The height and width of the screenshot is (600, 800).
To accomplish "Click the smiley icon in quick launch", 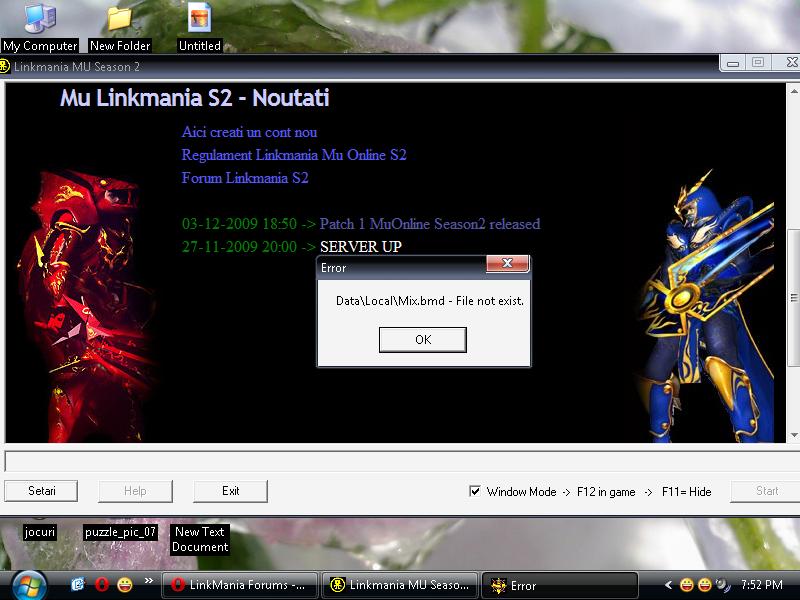I will (x=124, y=585).
